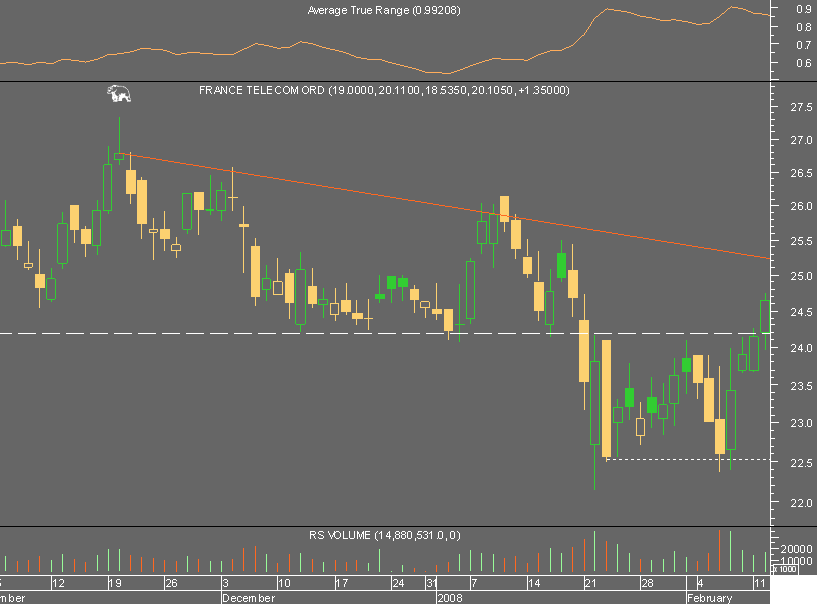Click the 31 date label on the time axis

(x=431, y=583)
